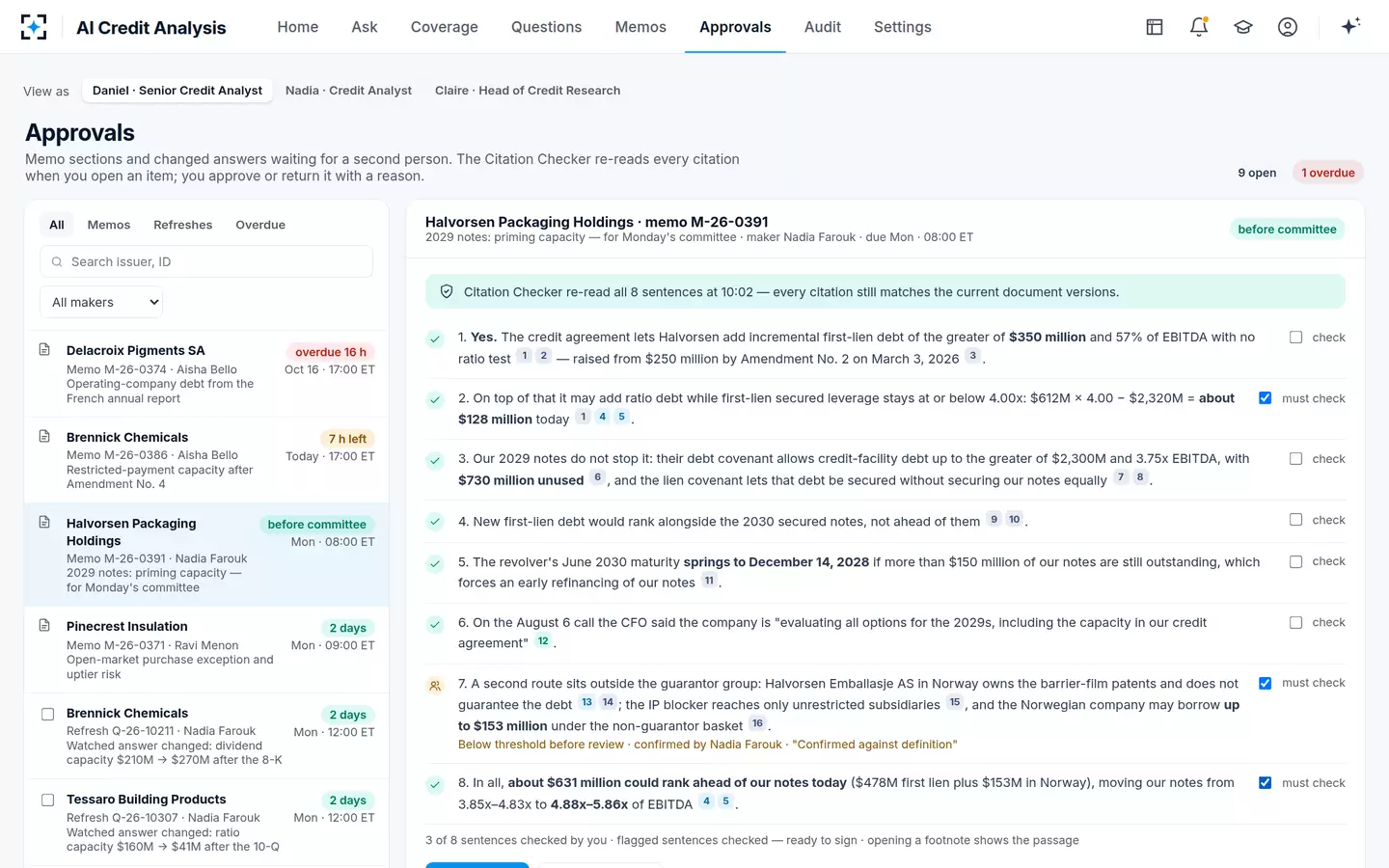This screenshot has height=868, width=1389.
Task: Click green check status icon for sentence 1
Action: (435, 339)
